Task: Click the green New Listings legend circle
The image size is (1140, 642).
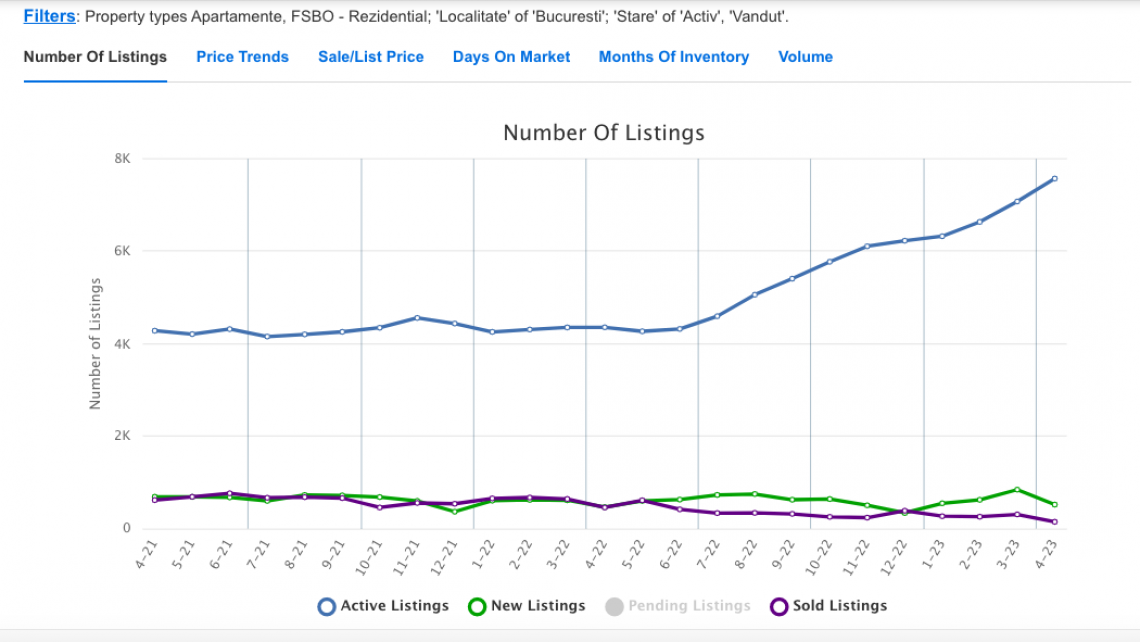Action: click(x=477, y=606)
